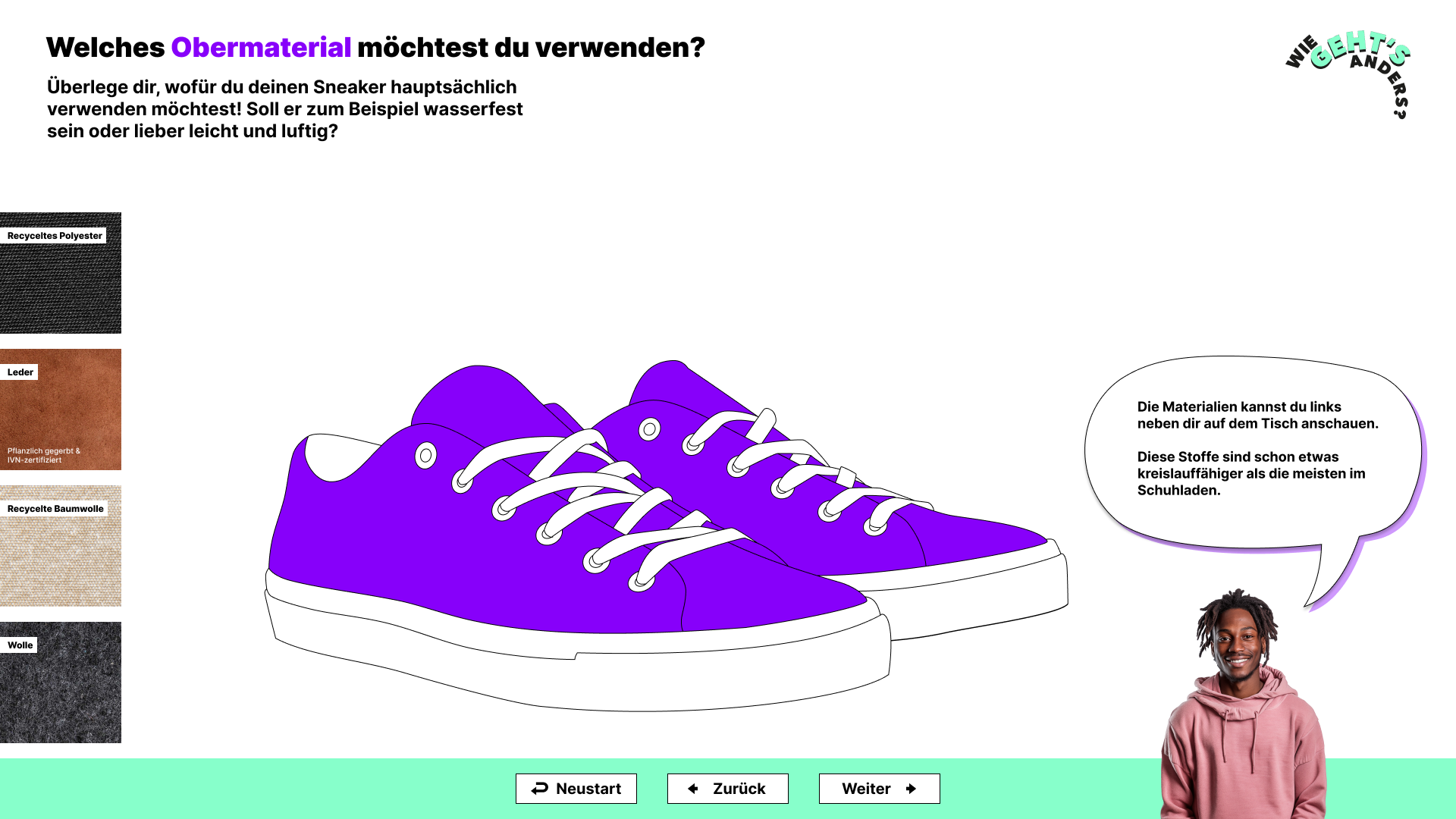Click the man in the pink hoodie

click(1244, 704)
